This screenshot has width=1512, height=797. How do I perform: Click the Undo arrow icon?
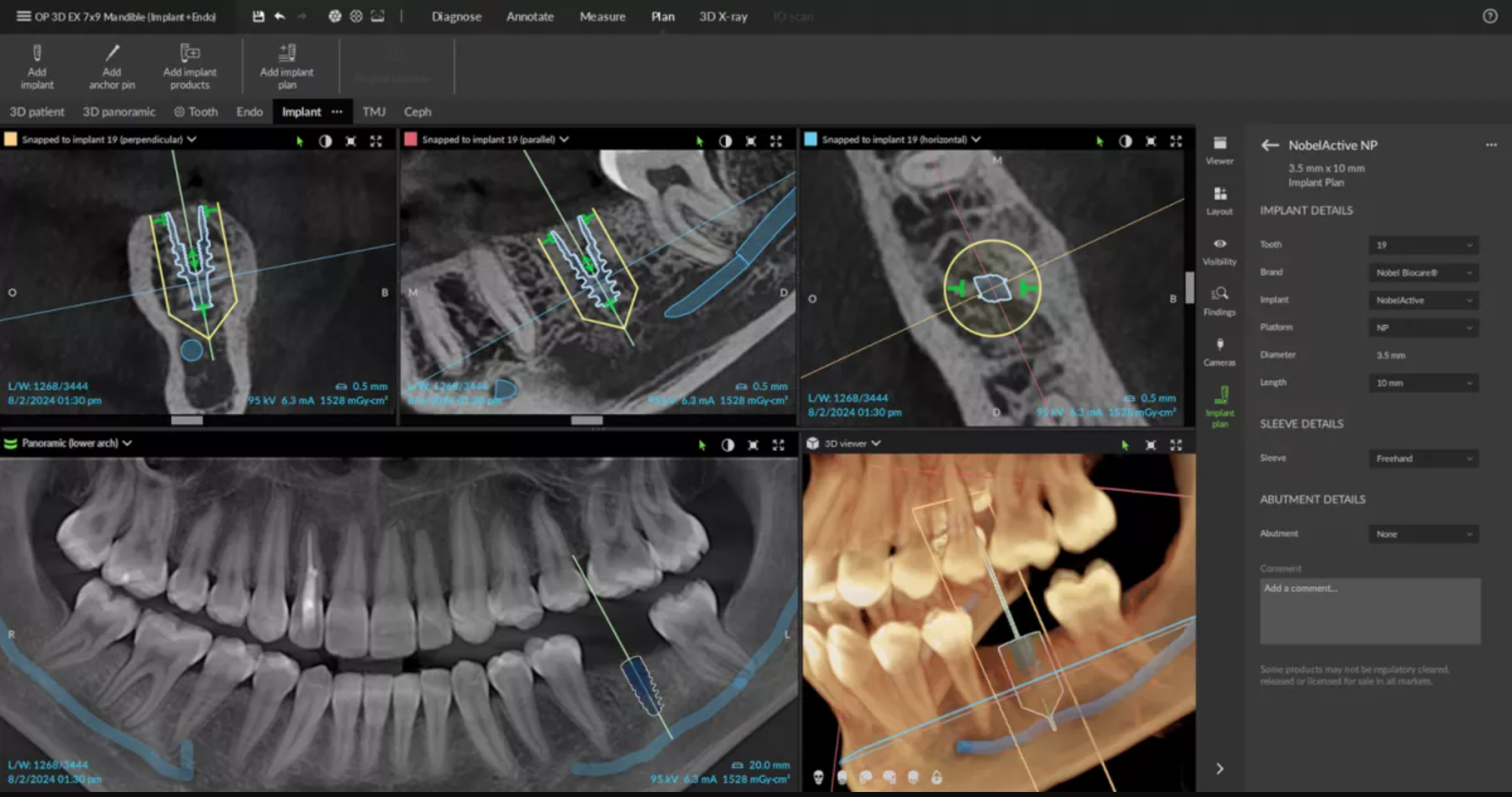pyautogui.click(x=280, y=15)
